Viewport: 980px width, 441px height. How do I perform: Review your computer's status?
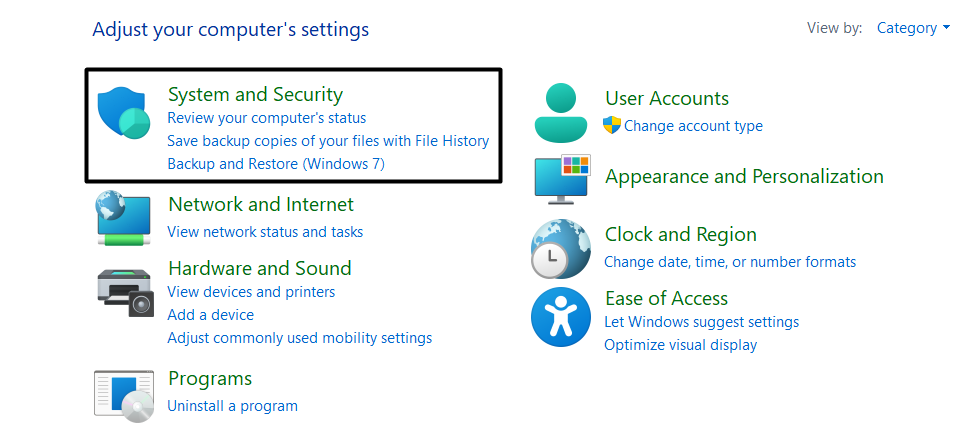[x=266, y=118]
